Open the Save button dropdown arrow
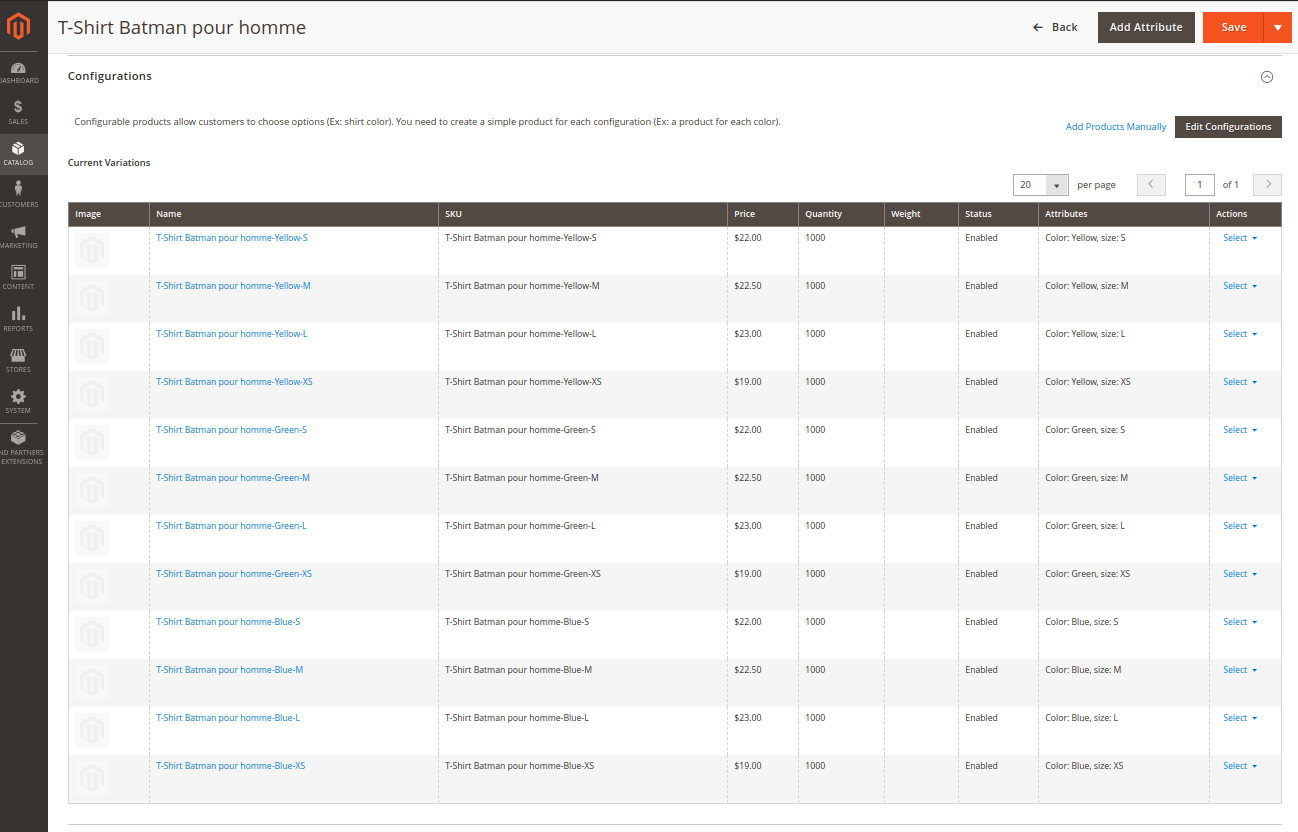The width and height of the screenshot is (1298, 832). pyautogui.click(x=1278, y=27)
